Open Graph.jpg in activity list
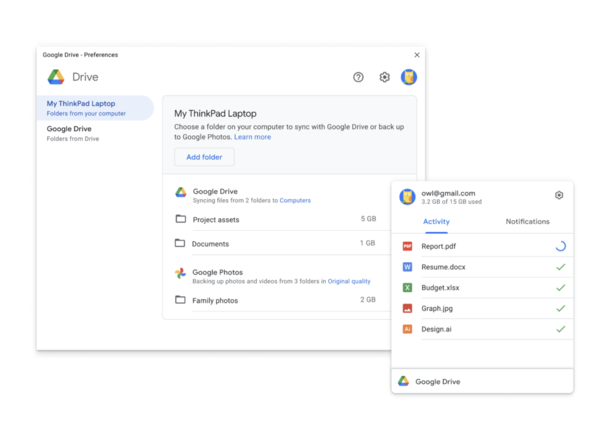The image size is (600, 421). [x=483, y=308]
